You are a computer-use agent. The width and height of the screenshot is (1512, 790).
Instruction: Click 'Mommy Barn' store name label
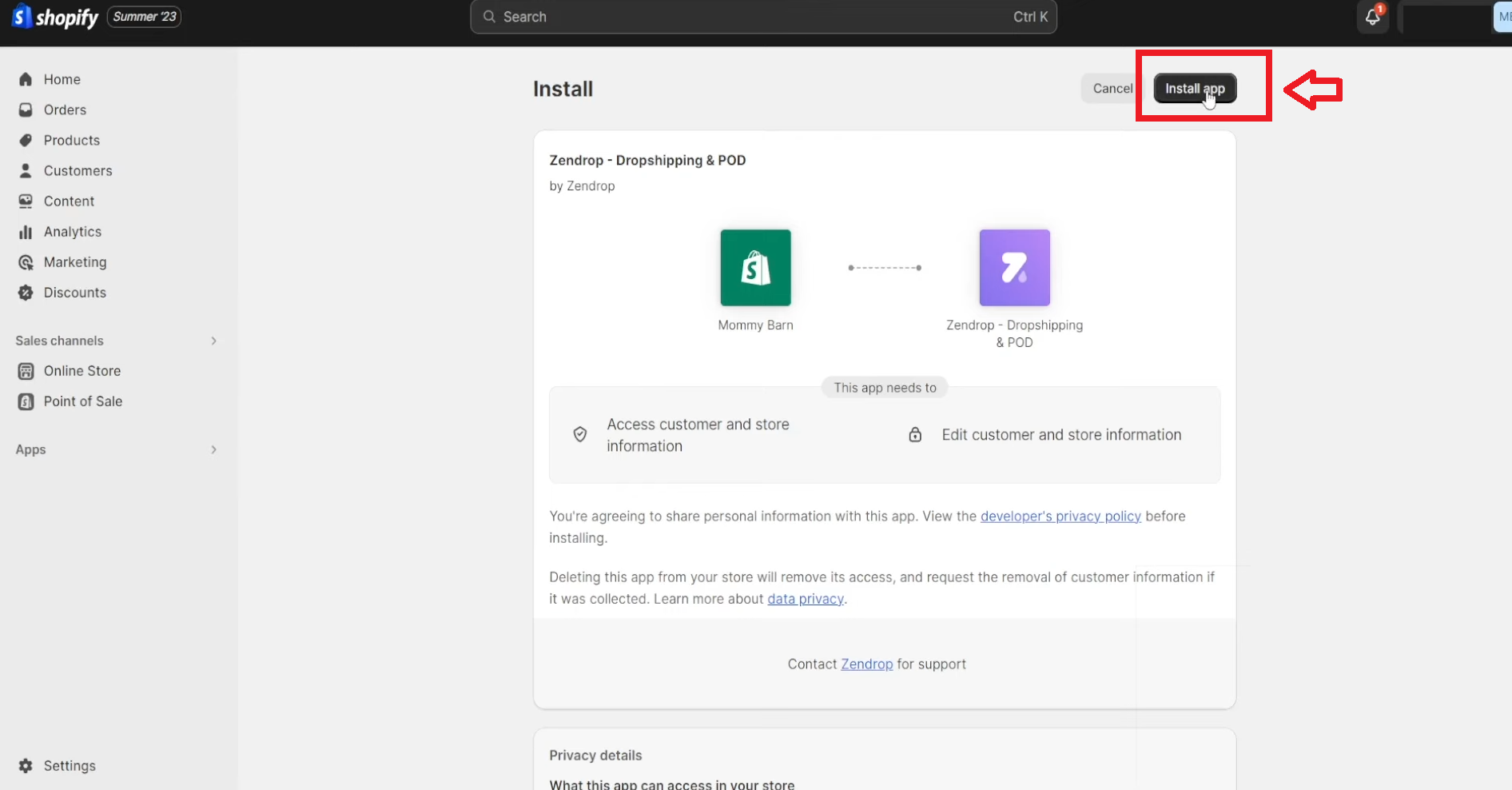click(x=755, y=325)
